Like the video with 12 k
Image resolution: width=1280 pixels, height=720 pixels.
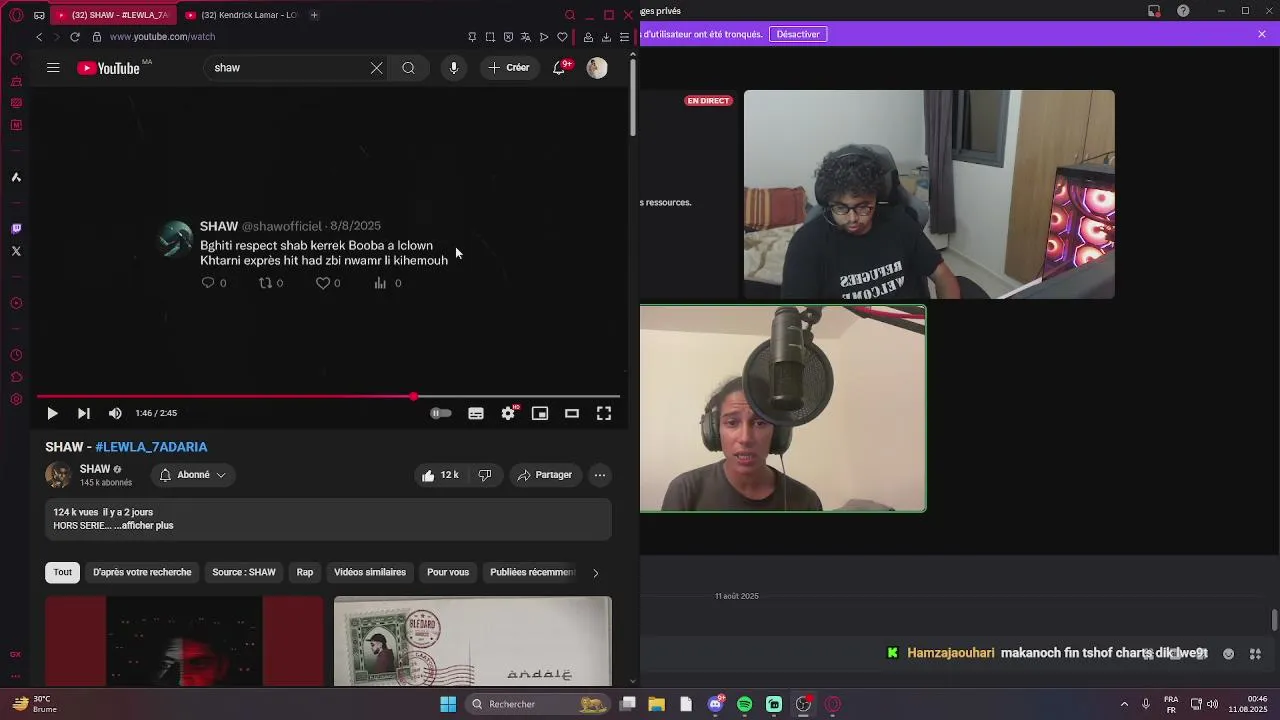click(440, 475)
